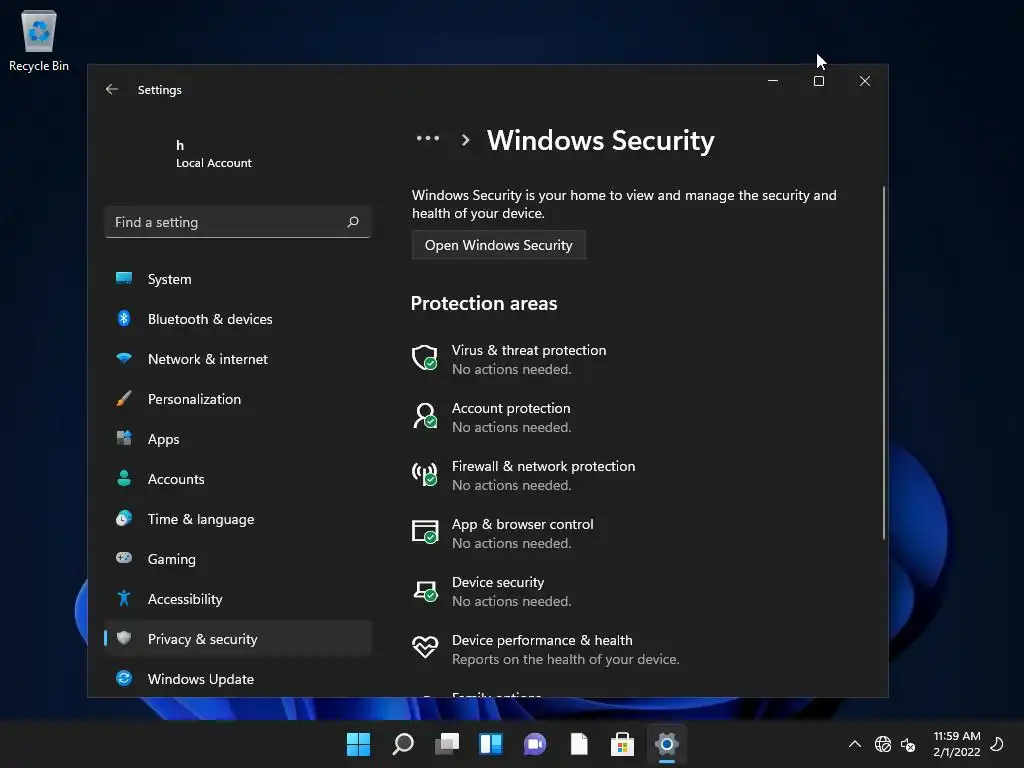Expand the breadcrumb ellipsis menu
Screen dimensions: 1024x768
click(428, 138)
